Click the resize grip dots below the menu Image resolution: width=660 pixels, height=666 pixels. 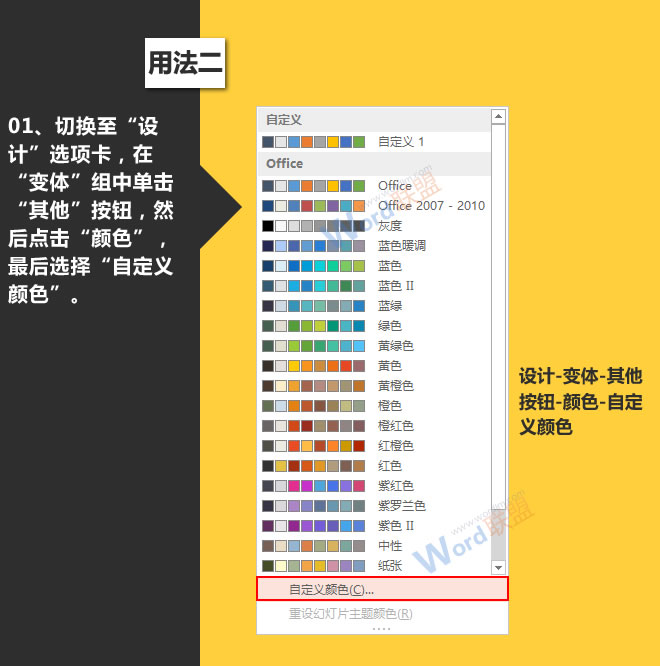[x=382, y=629]
